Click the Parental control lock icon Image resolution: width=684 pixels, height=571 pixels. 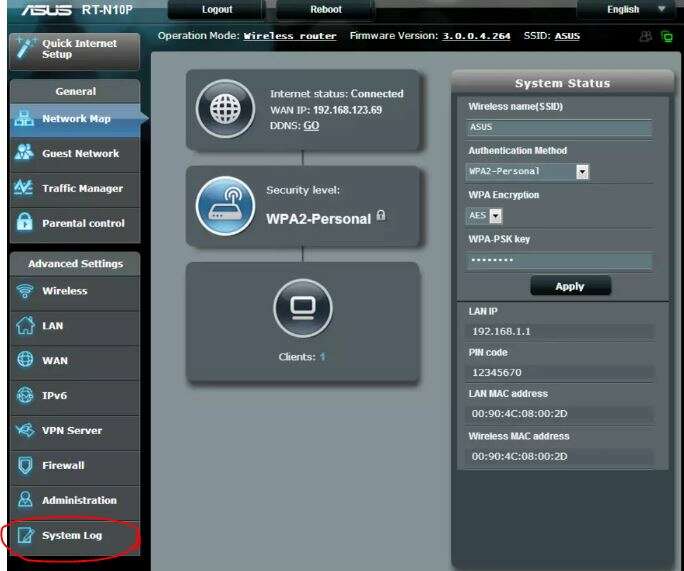point(24,222)
